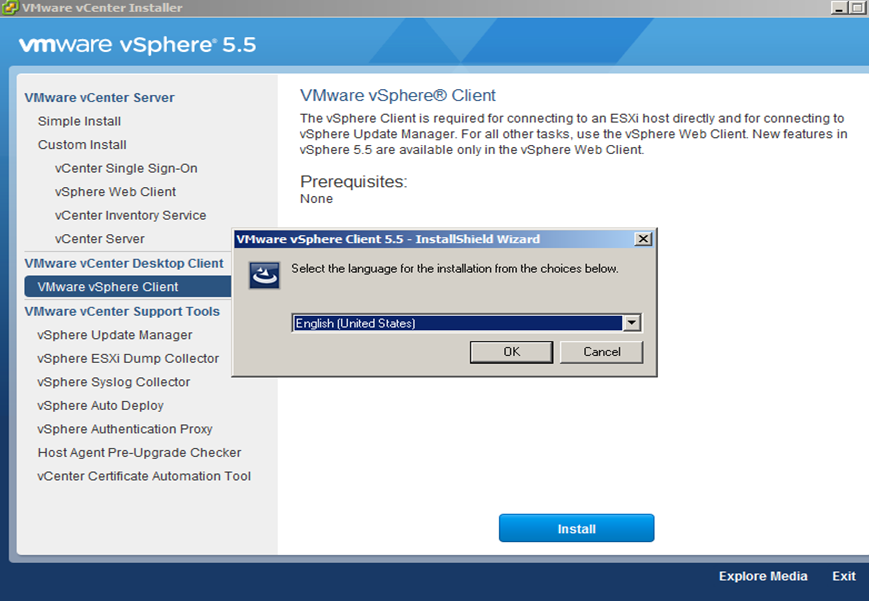The height and width of the screenshot is (601, 869).
Task: Click Exit in the installer footer
Action: click(844, 576)
